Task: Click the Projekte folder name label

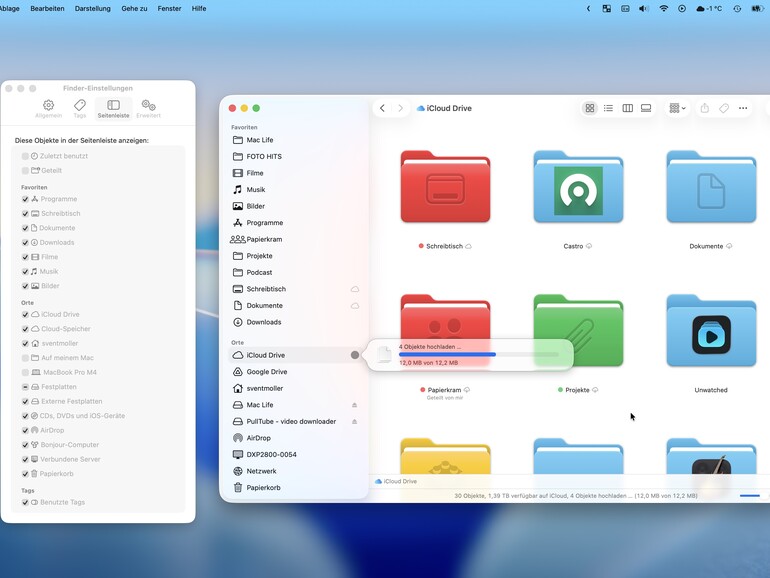Action: (577, 390)
